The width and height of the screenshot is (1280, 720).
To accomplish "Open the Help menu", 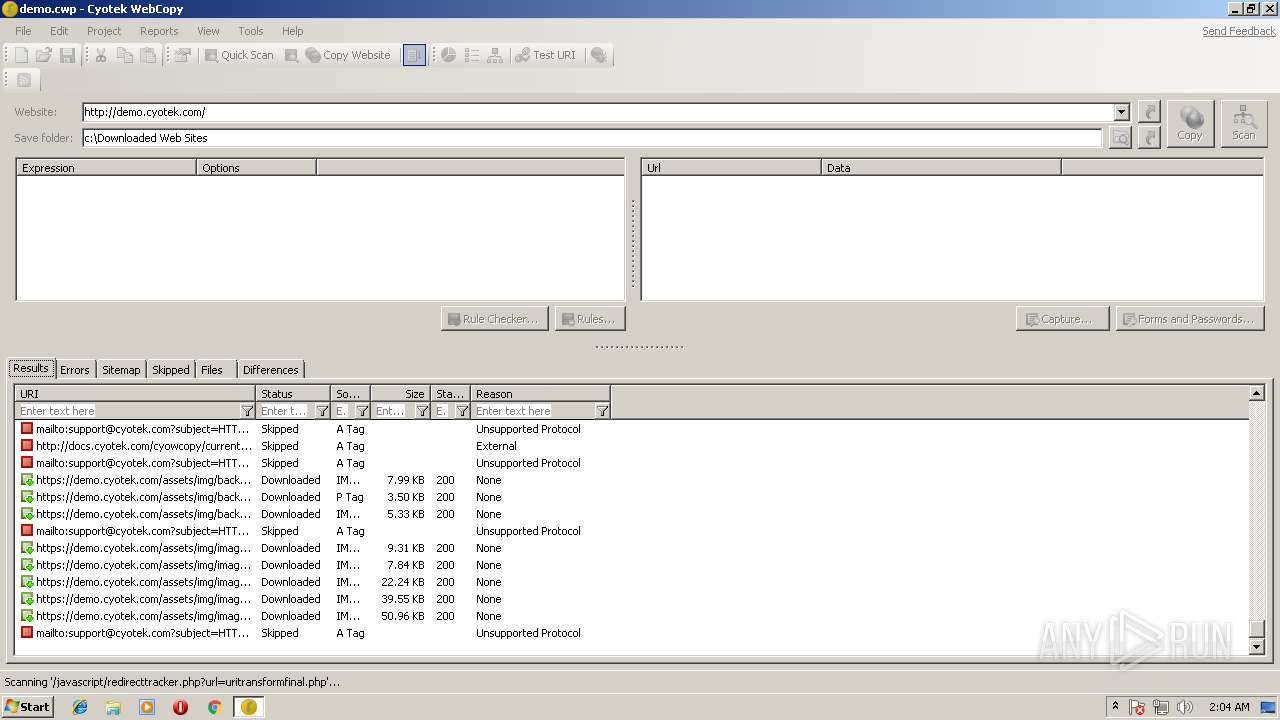I will 292,31.
